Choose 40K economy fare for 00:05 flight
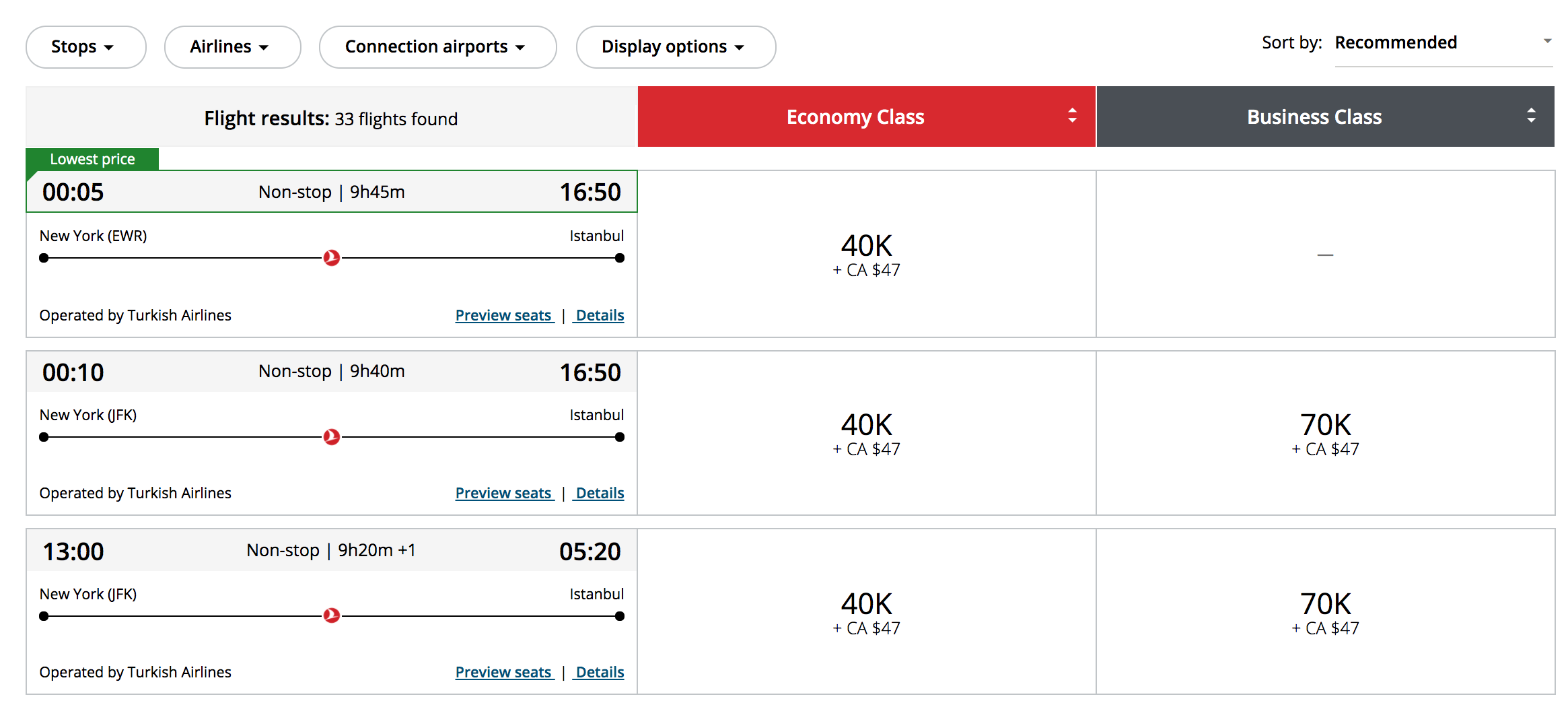 point(866,255)
